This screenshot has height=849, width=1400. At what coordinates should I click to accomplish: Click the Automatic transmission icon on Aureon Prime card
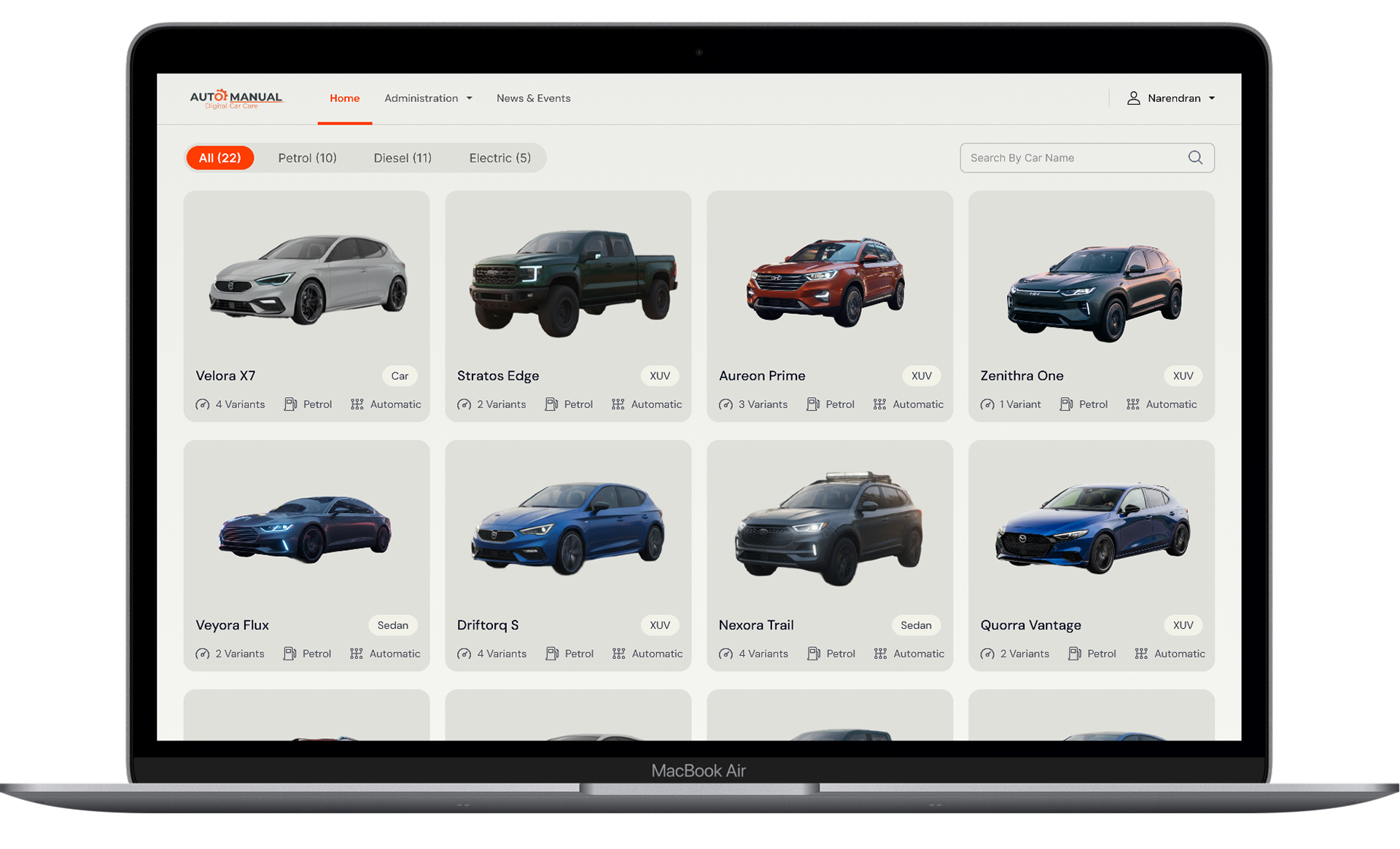(x=879, y=404)
